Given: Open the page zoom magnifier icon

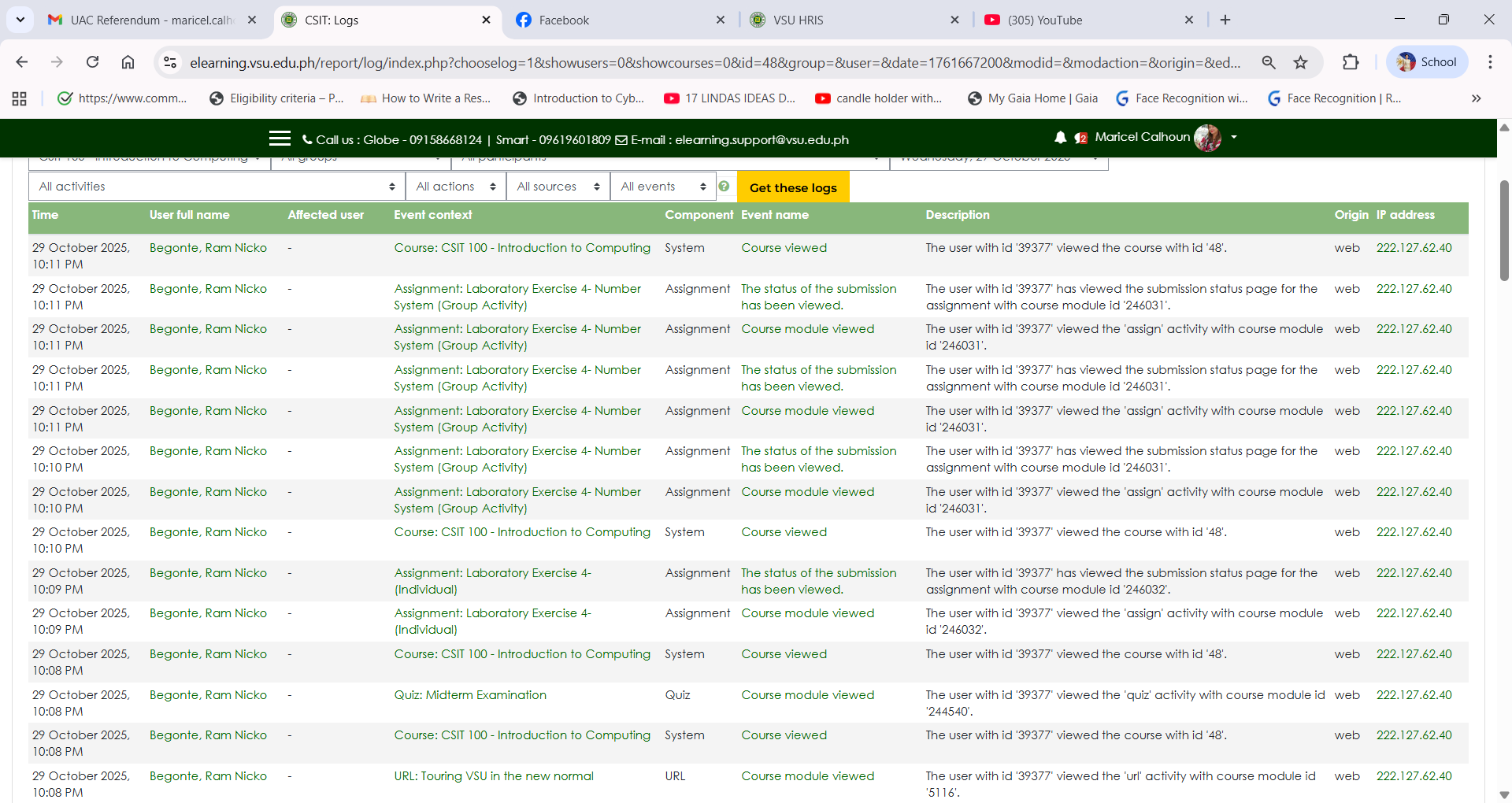Looking at the screenshot, I should 1268,62.
